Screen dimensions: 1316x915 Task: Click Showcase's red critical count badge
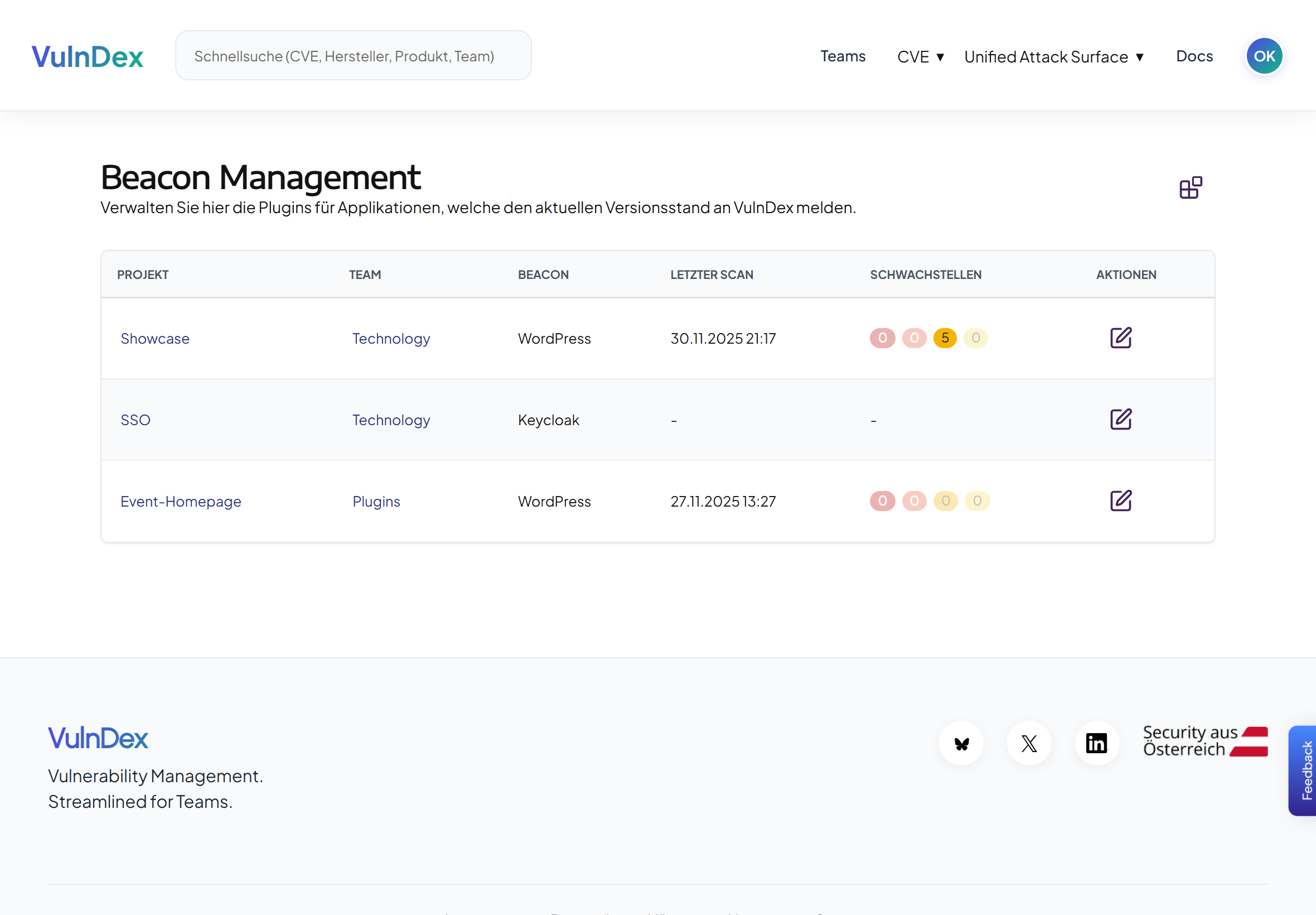tap(882, 338)
